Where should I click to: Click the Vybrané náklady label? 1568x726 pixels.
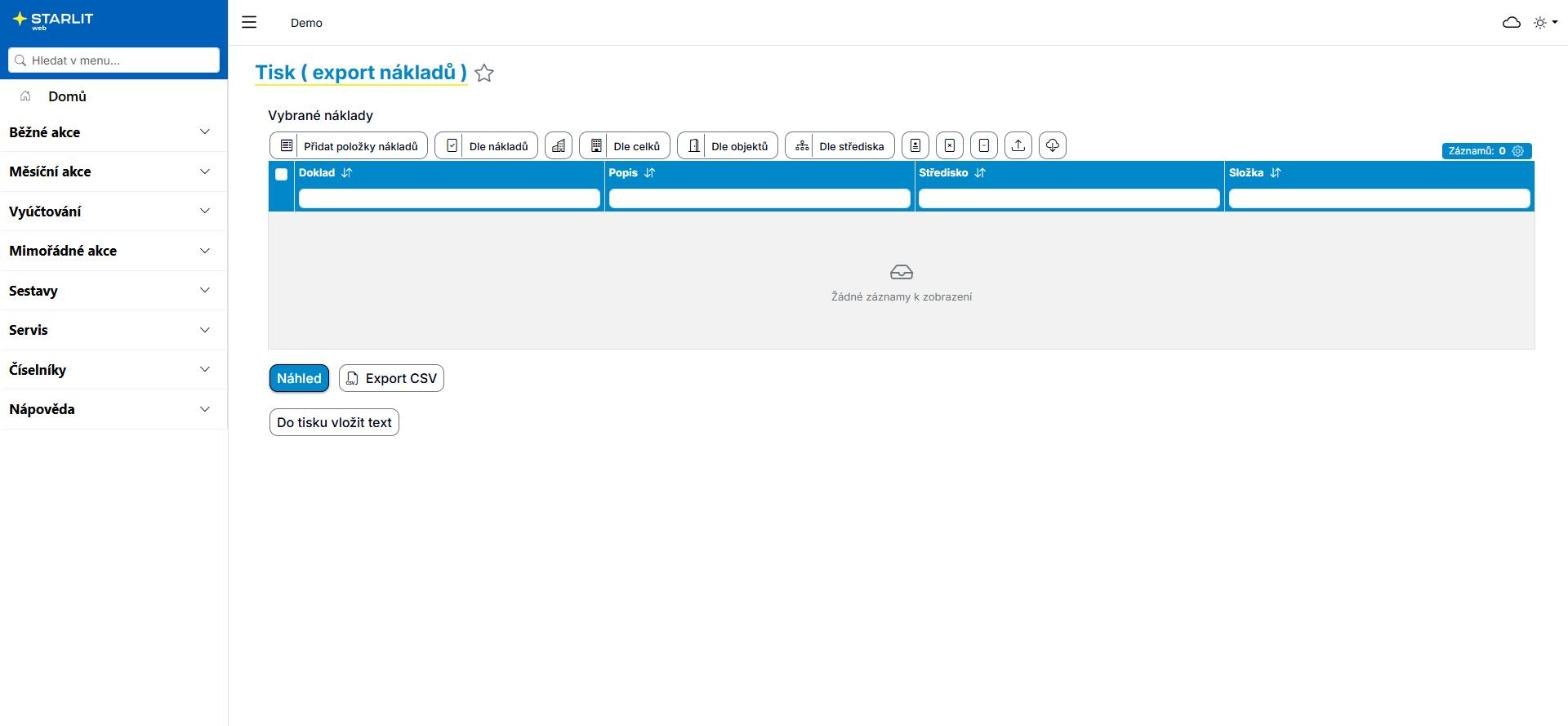320,116
